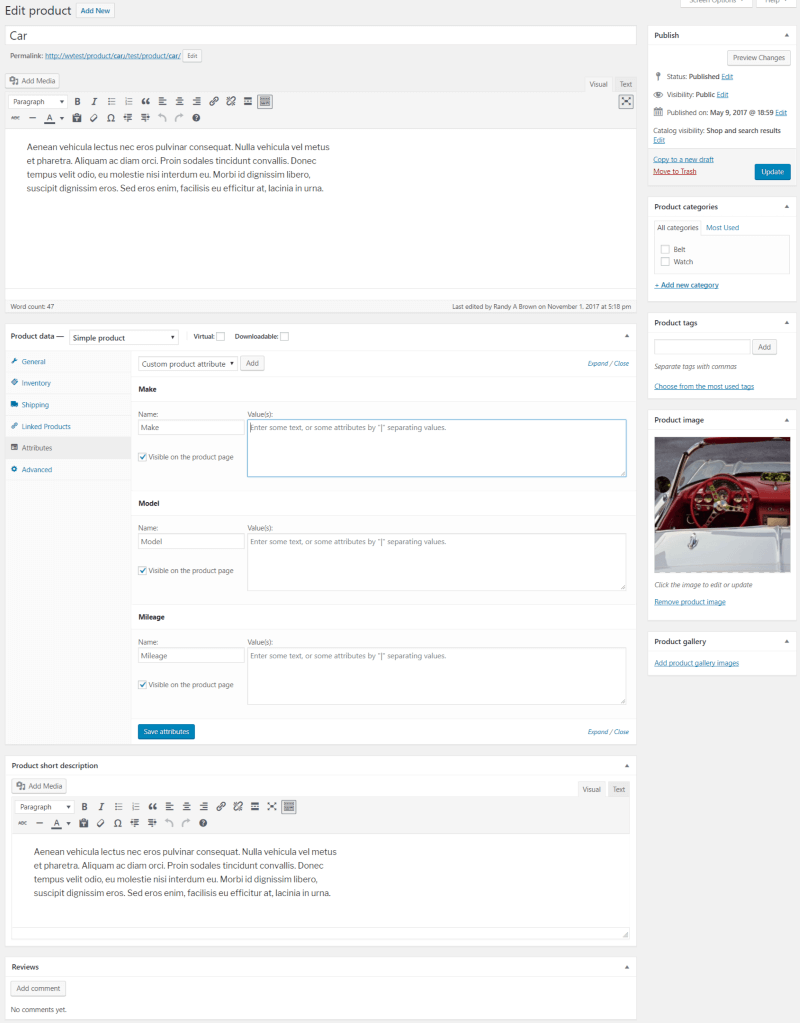Apply blockquote in the main product editor
Image resolution: width=800 pixels, height=1023 pixels.
pos(146,102)
